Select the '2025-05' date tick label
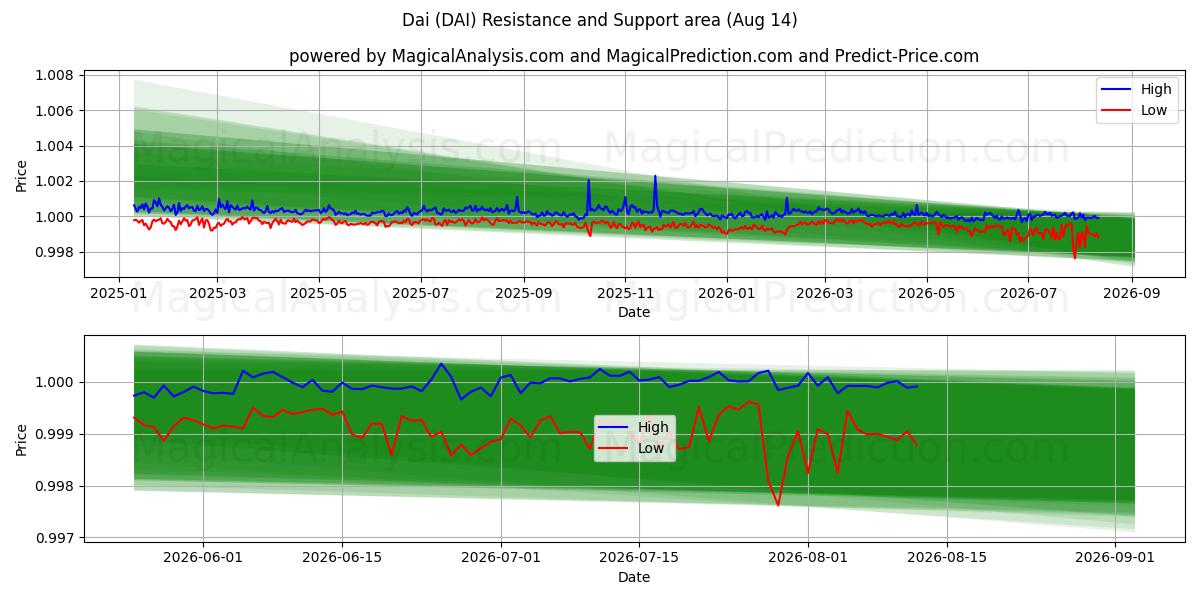Screen dimensions: 1200x600 click(319, 294)
